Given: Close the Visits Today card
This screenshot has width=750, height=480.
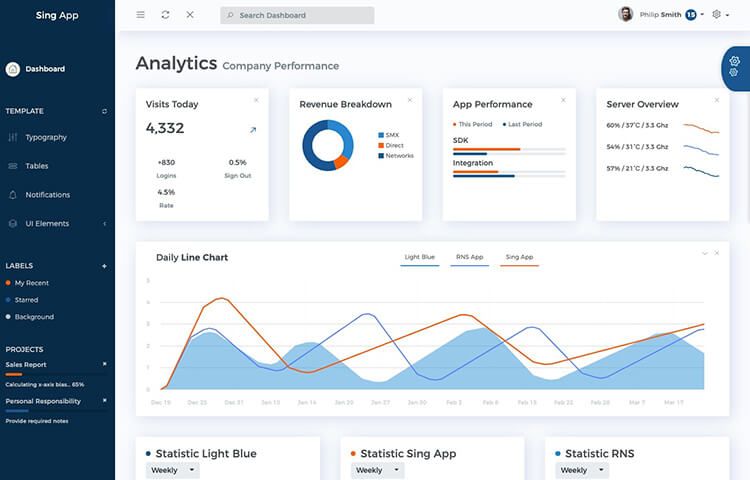Looking at the screenshot, I should point(256,100).
